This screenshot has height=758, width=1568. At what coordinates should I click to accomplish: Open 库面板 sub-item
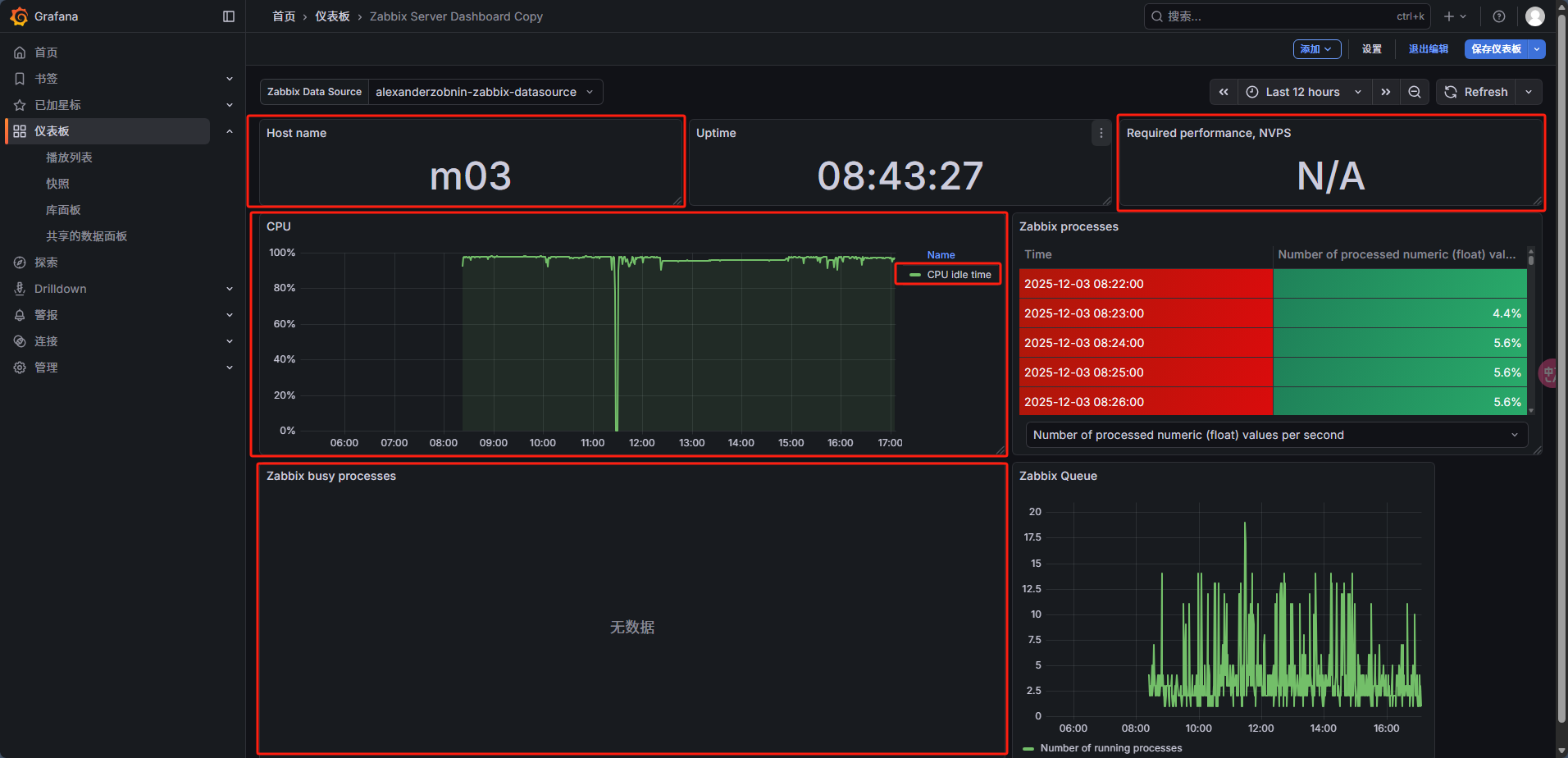(x=63, y=210)
